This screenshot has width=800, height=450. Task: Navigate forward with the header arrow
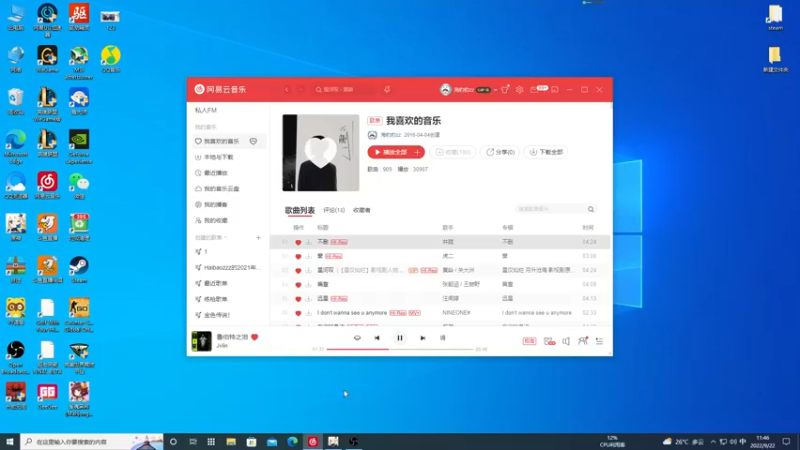(301, 89)
